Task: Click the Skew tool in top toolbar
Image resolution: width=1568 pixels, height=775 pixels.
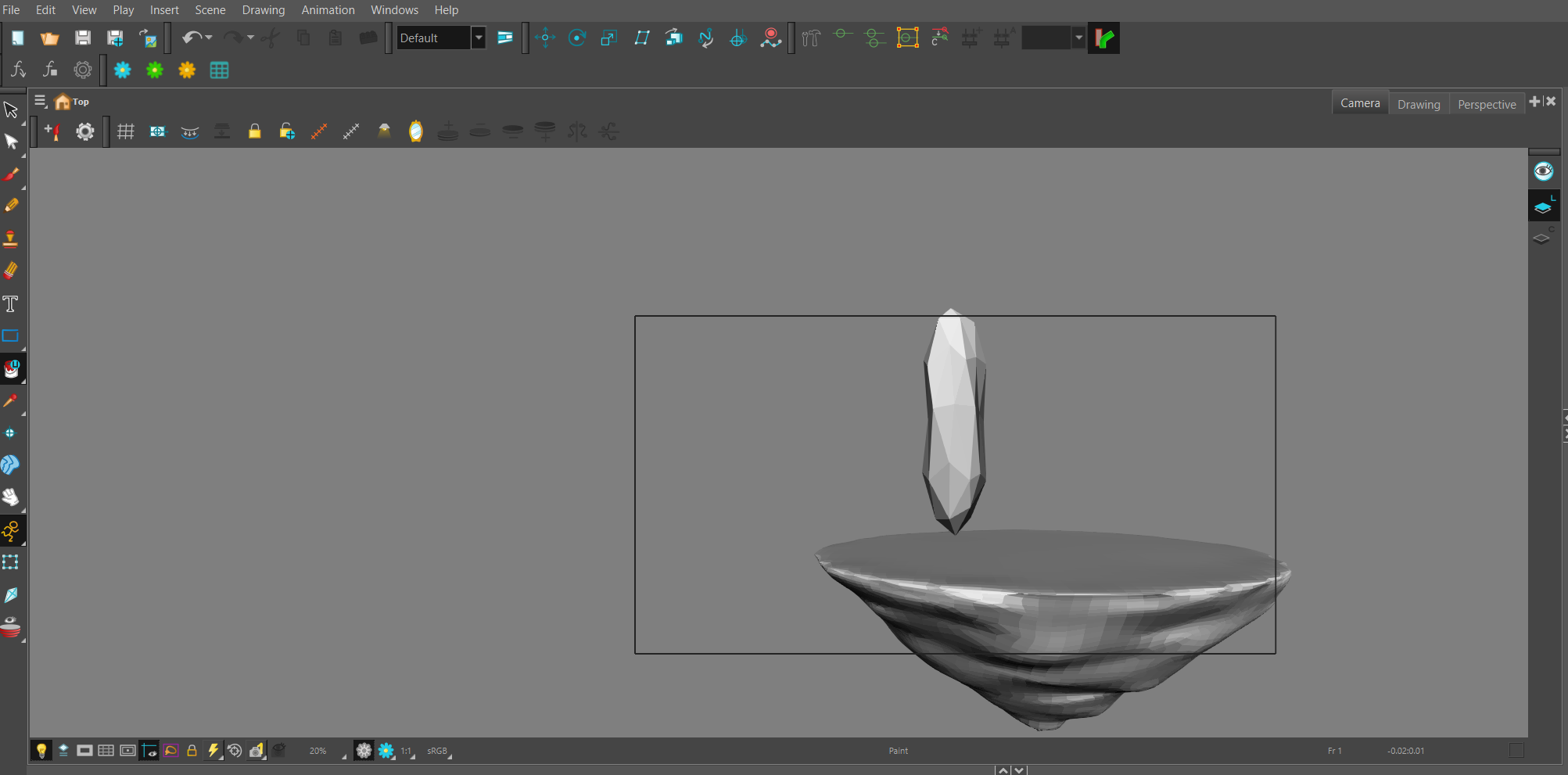Action: (x=642, y=38)
